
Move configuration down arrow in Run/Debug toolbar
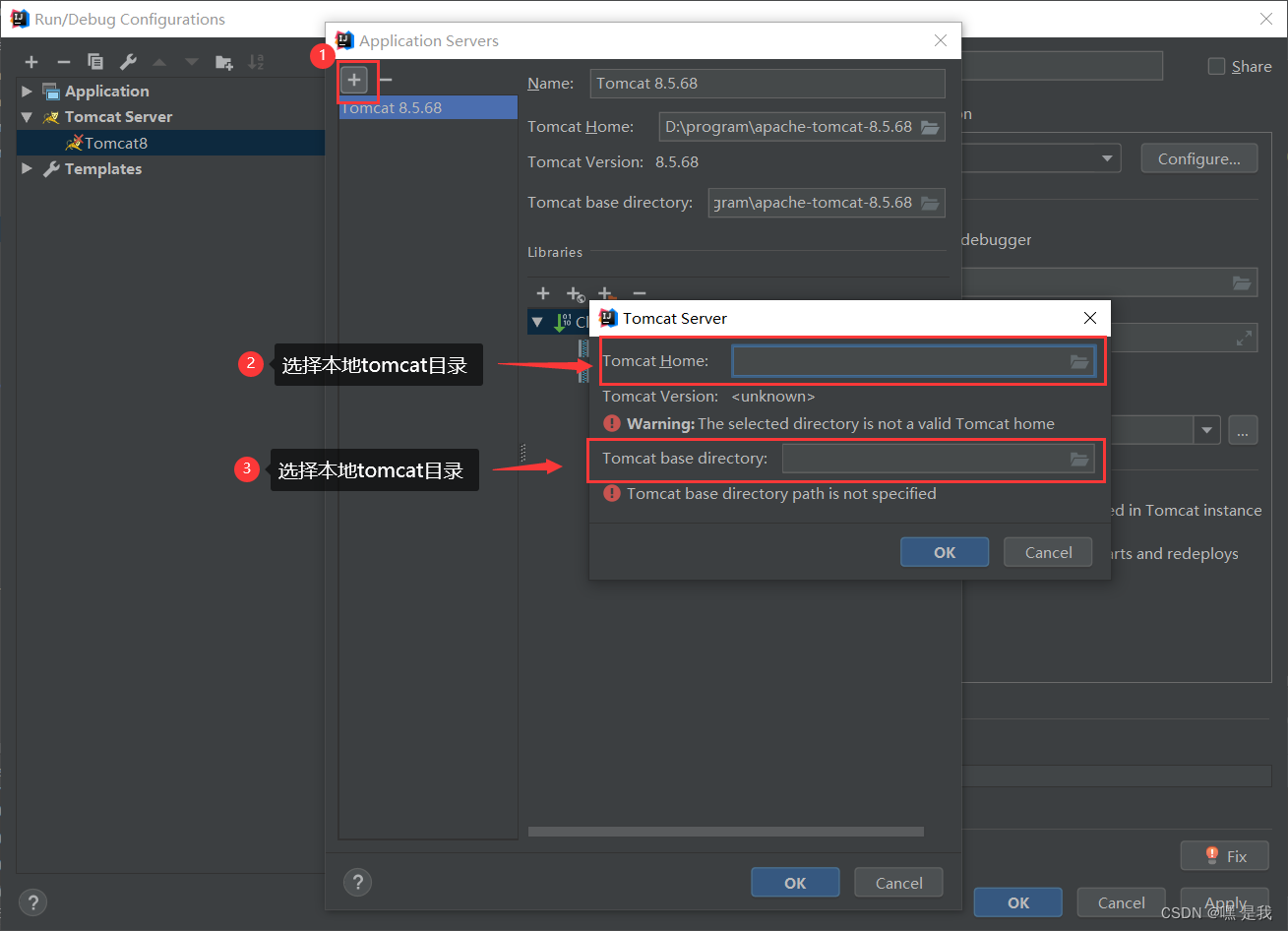[x=192, y=62]
